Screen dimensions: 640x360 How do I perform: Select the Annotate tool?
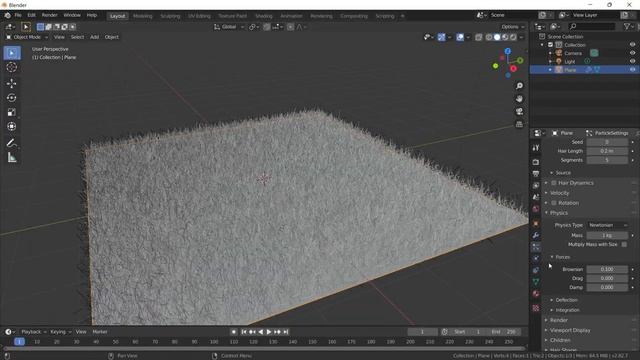(x=12, y=143)
